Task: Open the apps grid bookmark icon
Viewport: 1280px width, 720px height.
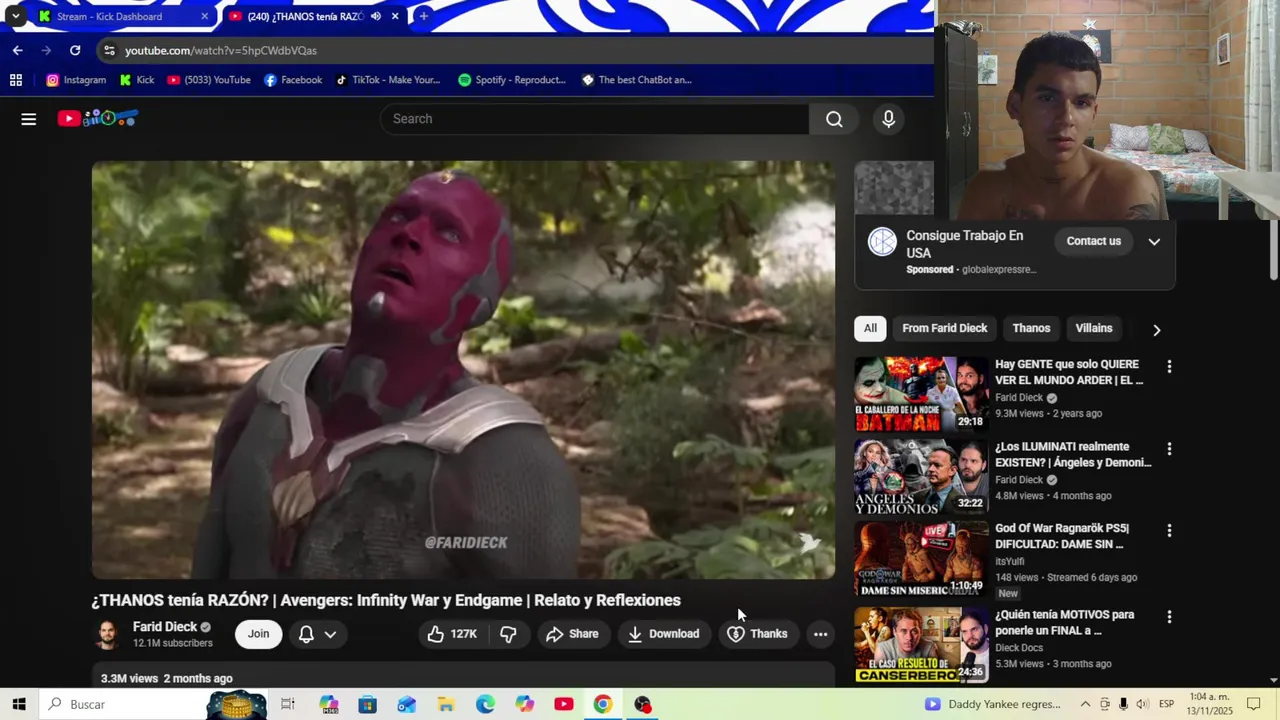Action: coord(16,80)
